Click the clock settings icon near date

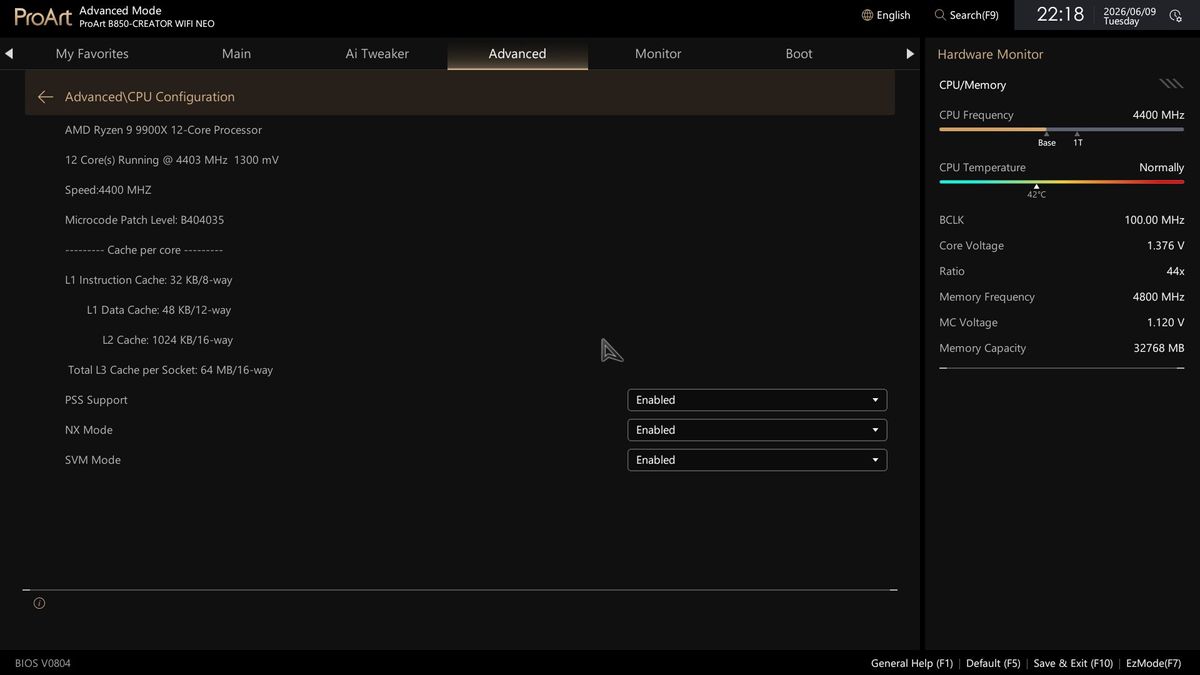click(1175, 16)
